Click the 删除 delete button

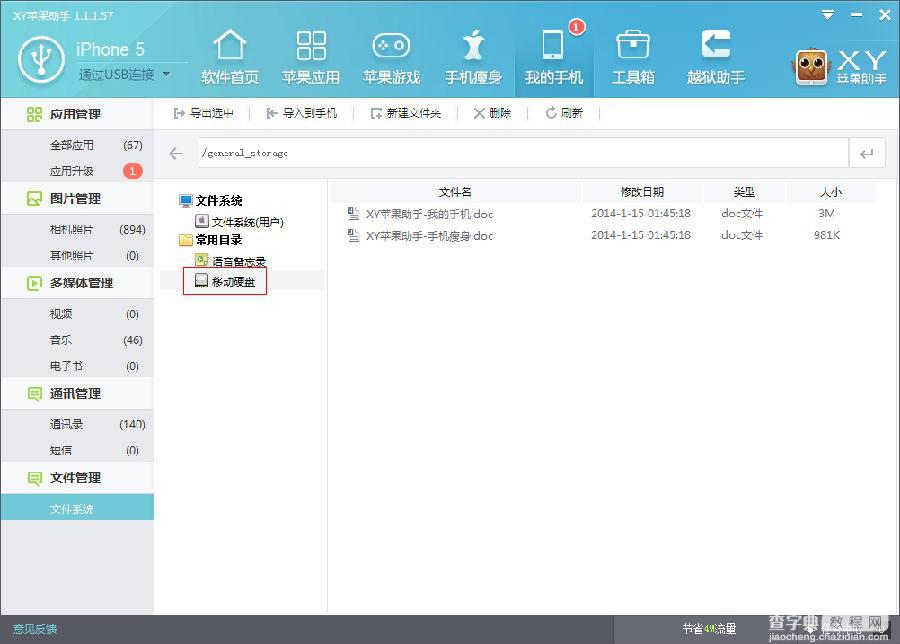tap(492, 113)
